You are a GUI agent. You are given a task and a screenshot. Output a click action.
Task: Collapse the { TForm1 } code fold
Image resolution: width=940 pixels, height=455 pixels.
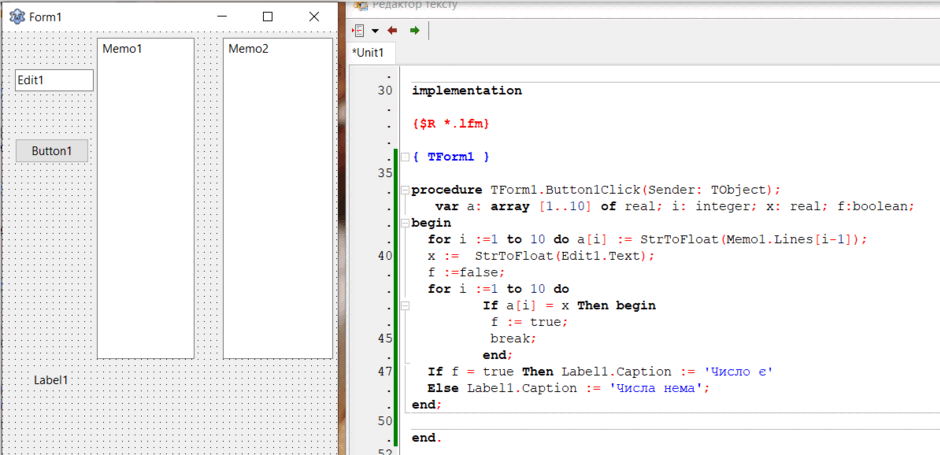[406, 157]
